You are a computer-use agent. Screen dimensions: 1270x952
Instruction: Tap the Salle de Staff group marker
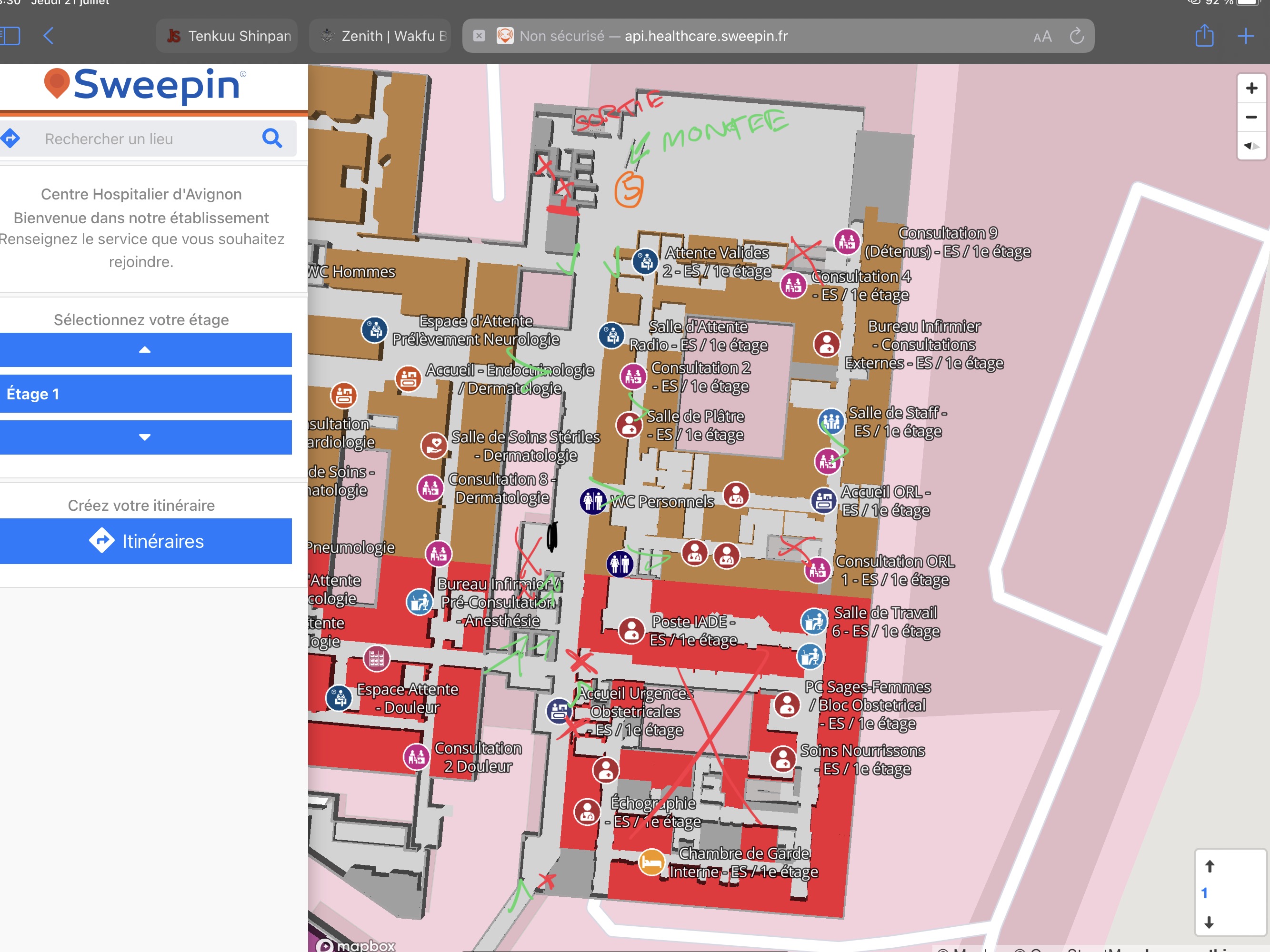(831, 422)
